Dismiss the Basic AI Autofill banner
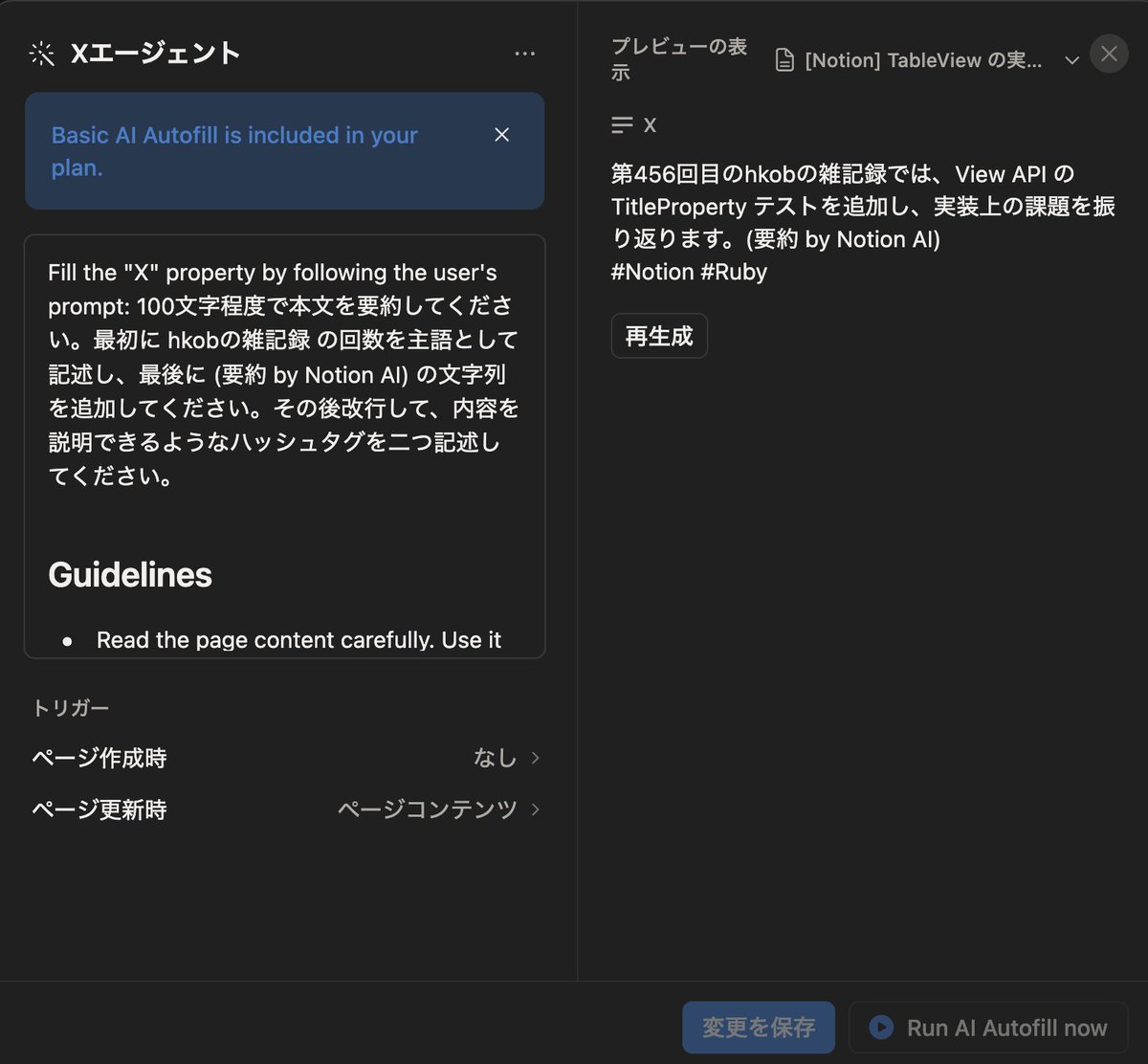 pos(501,135)
